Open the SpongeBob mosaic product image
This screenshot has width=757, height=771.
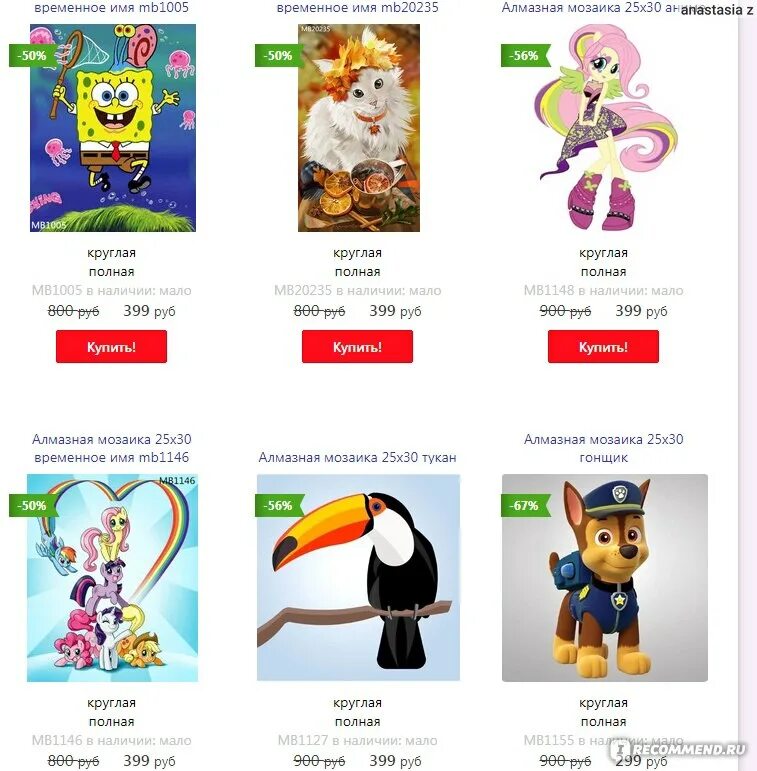(113, 128)
